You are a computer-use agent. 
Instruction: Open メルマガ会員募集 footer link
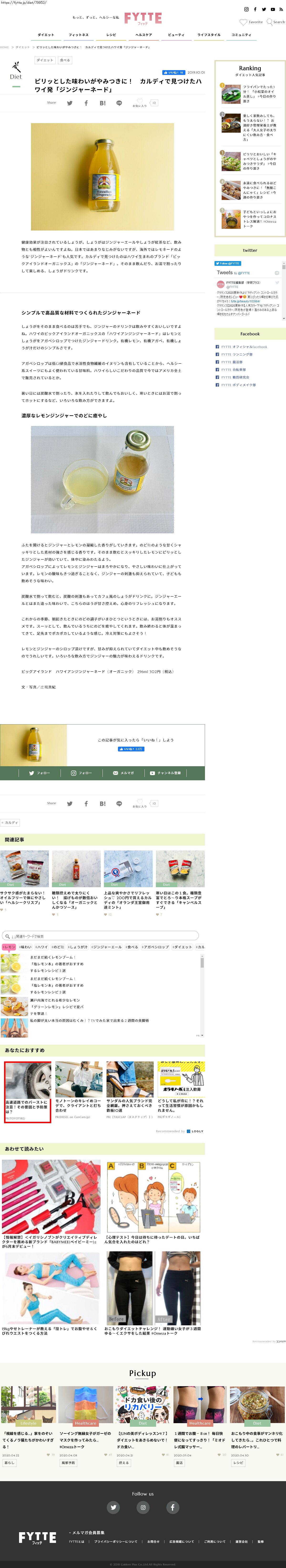click(x=88, y=1533)
